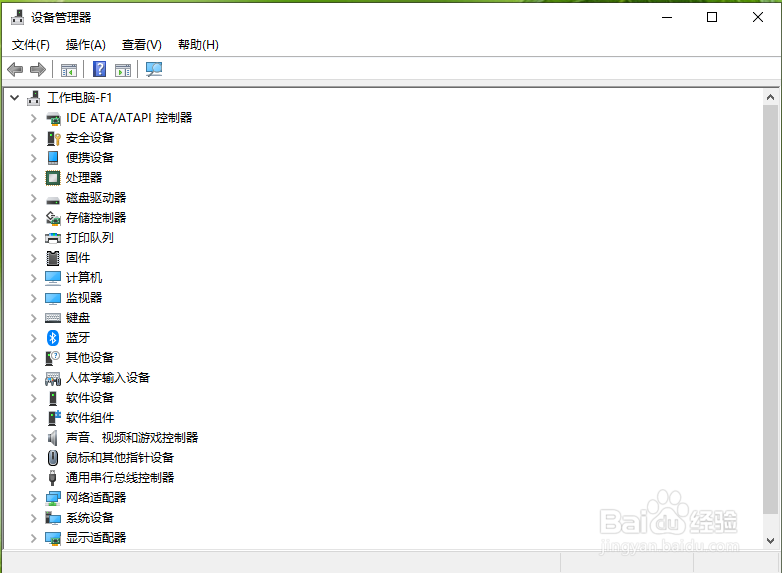Click the 设备管理器 title bar icon
The image size is (782, 573).
[x=17, y=17]
